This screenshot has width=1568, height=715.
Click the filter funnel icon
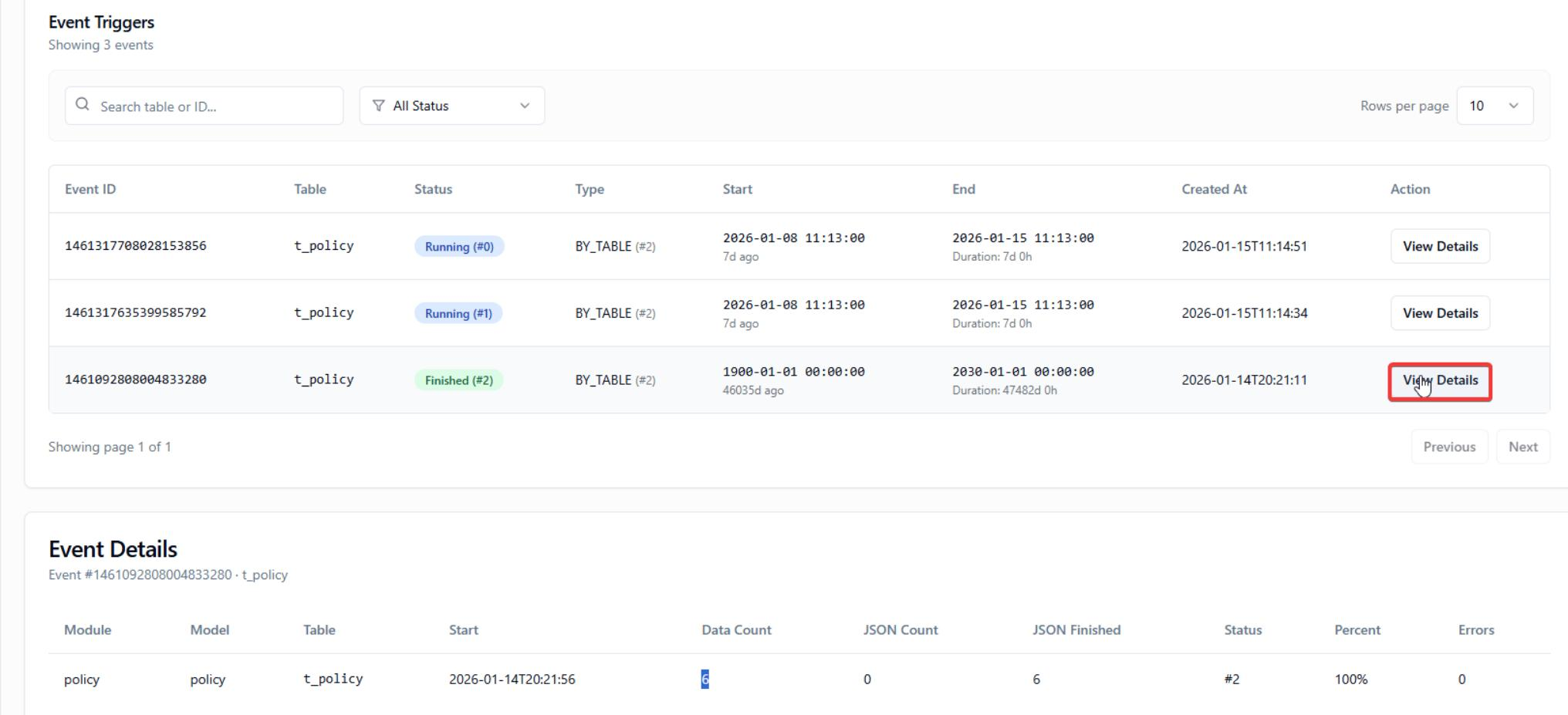pos(378,106)
